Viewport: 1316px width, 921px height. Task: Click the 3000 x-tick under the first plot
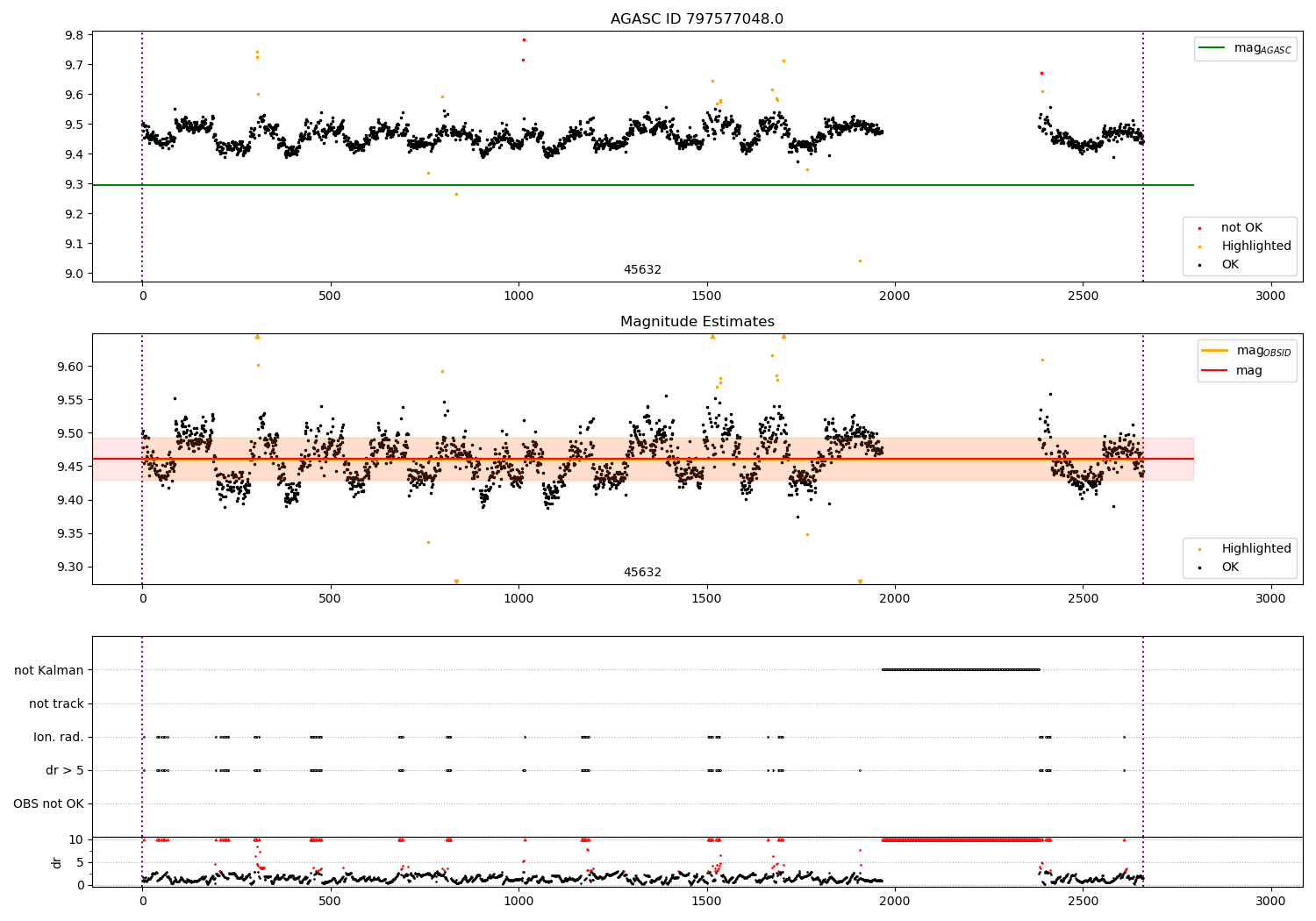tap(1270, 296)
